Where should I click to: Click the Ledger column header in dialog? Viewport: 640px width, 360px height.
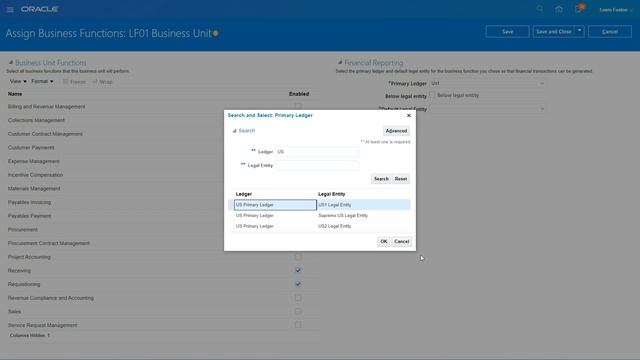click(x=244, y=194)
